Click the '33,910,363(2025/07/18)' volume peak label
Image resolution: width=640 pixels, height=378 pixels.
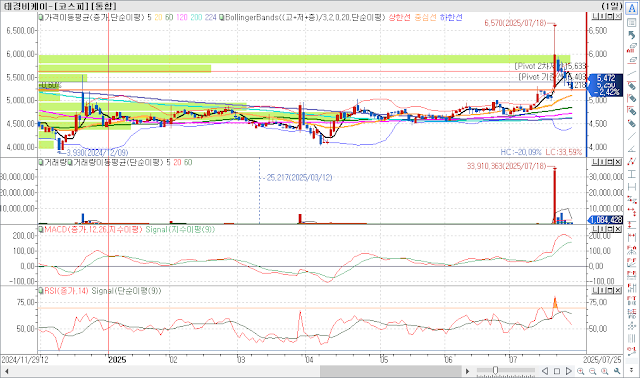(x=506, y=166)
